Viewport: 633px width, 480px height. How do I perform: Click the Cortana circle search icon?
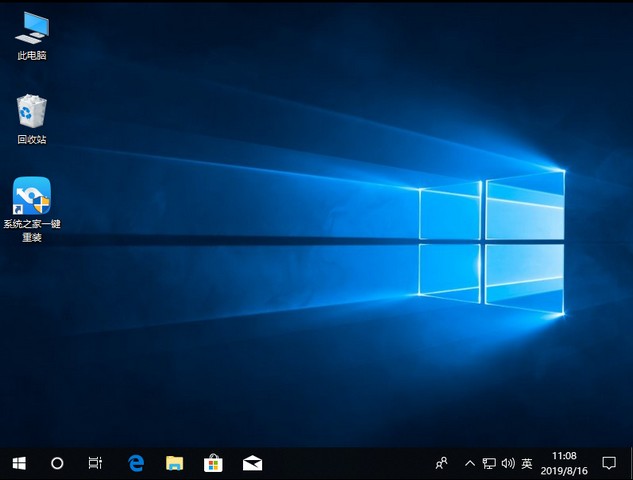[x=57, y=463]
